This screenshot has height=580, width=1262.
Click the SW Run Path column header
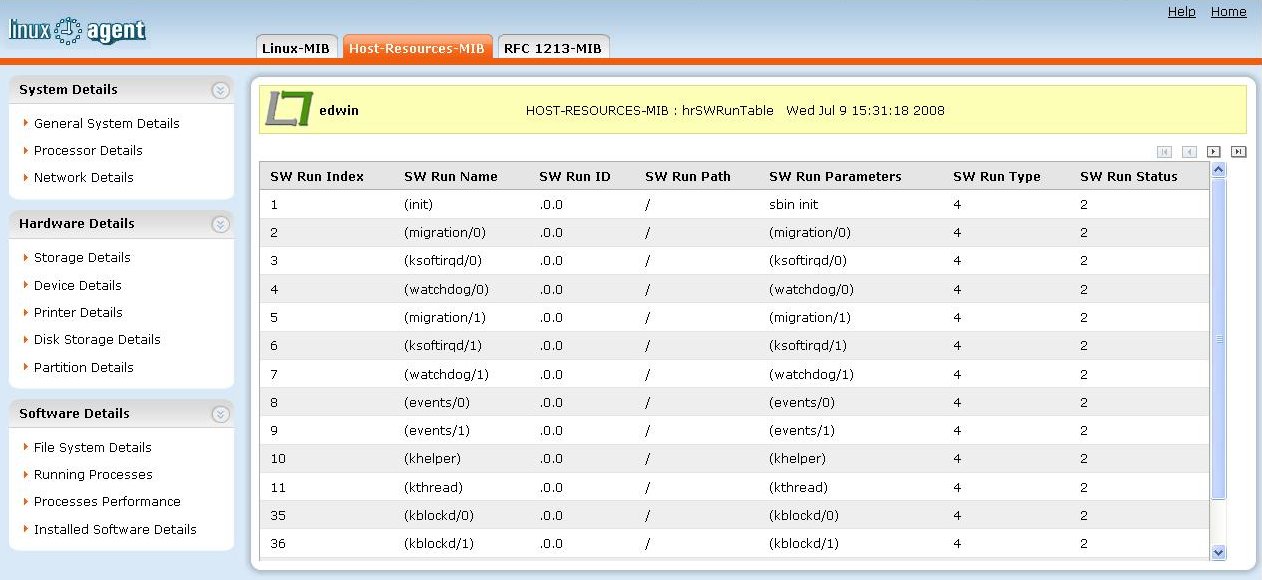pyautogui.click(x=688, y=177)
